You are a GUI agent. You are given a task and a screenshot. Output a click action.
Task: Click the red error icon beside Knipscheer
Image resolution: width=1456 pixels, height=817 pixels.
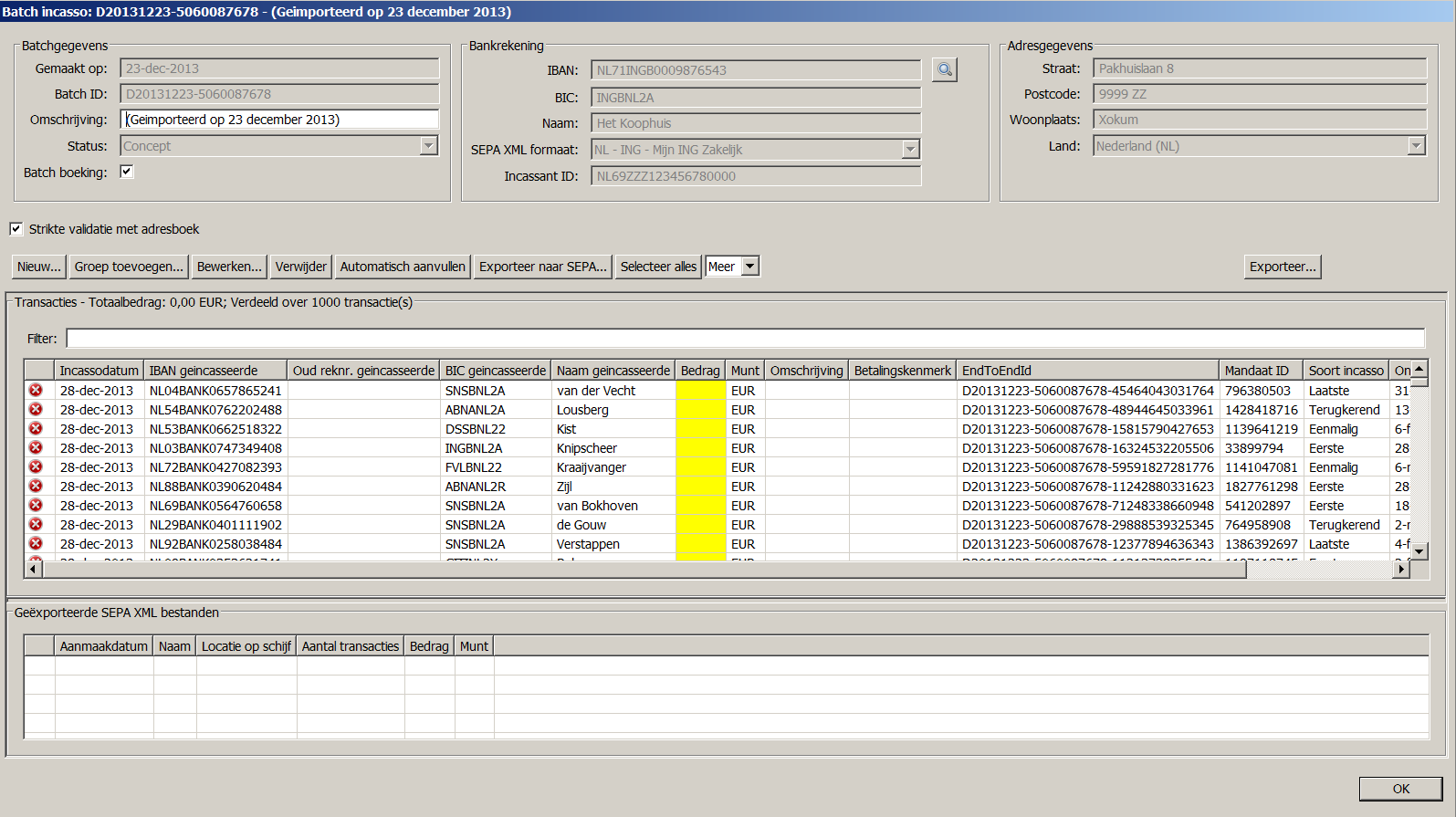36,448
